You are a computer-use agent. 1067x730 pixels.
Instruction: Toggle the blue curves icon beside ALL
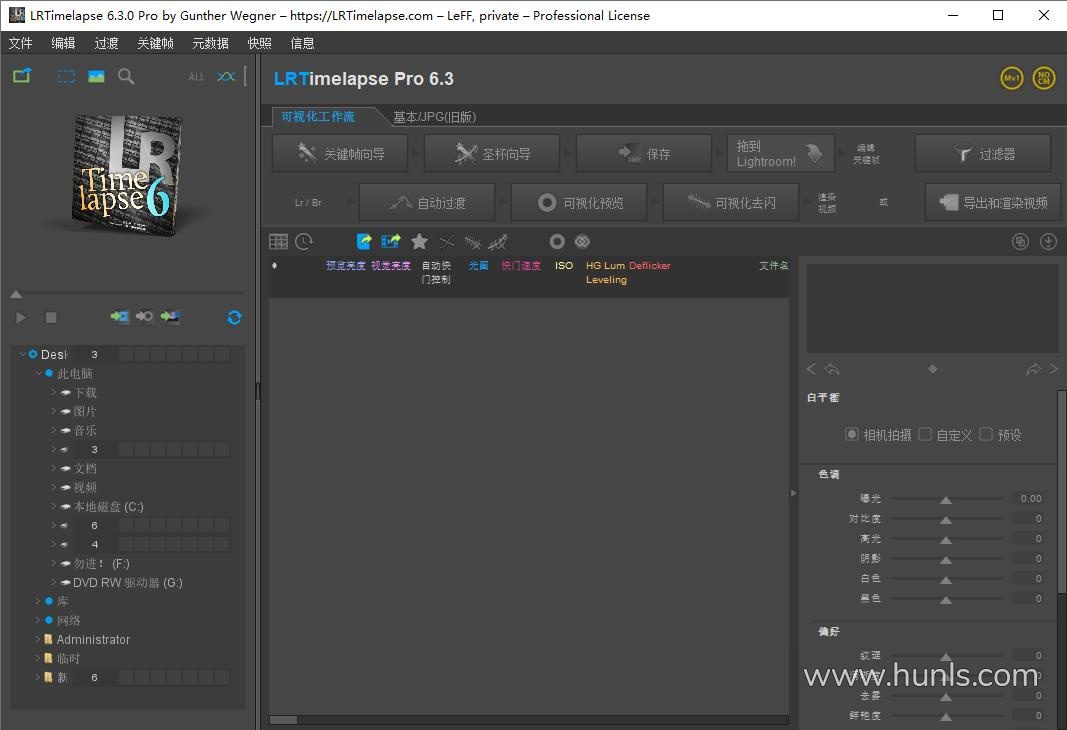(x=226, y=76)
